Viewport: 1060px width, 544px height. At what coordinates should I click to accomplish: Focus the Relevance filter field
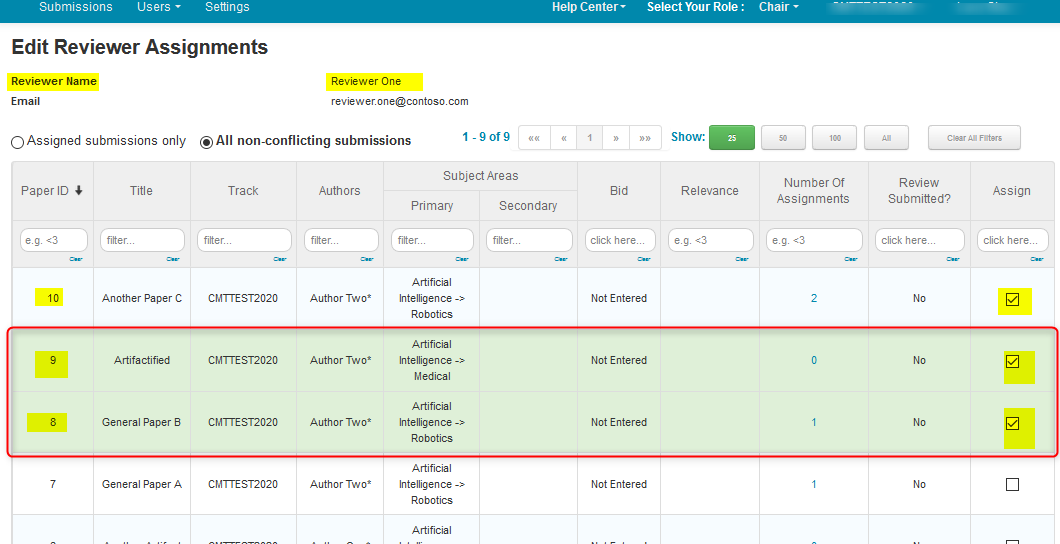pos(710,240)
